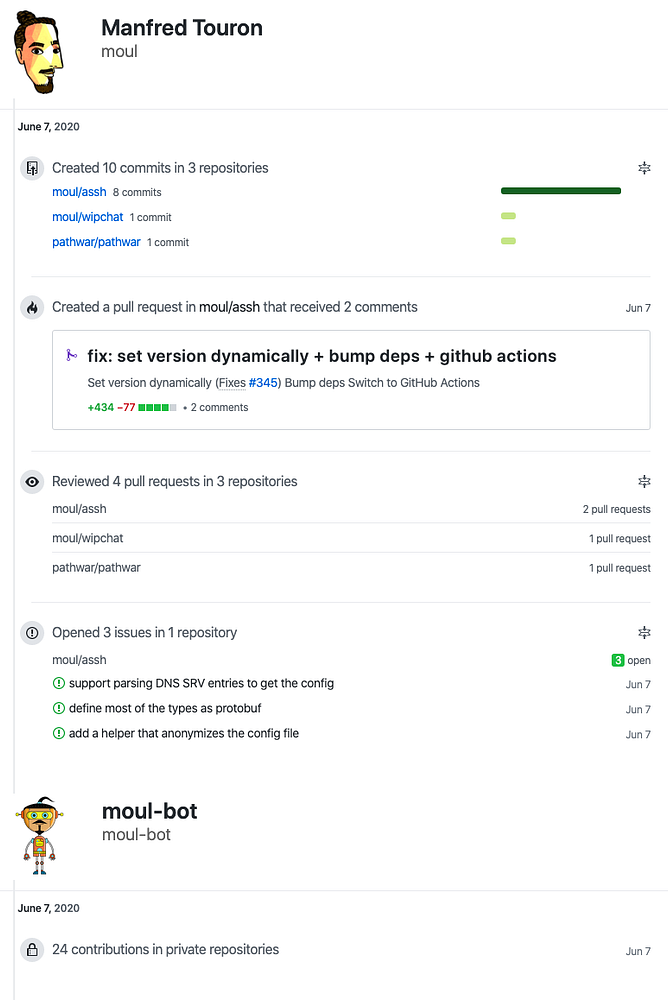Open the fix: set version dynamically pull request

coord(321,356)
